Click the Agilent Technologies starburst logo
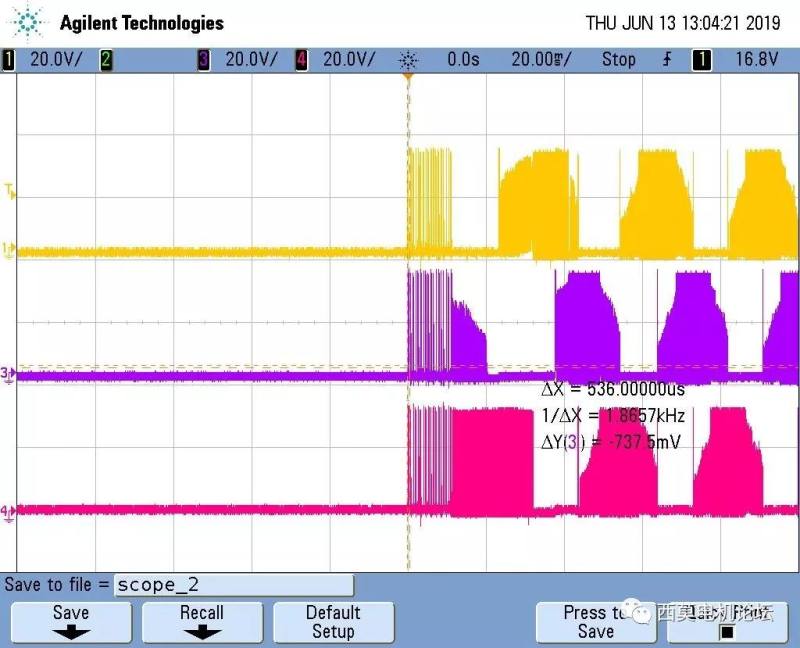 click(x=32, y=22)
